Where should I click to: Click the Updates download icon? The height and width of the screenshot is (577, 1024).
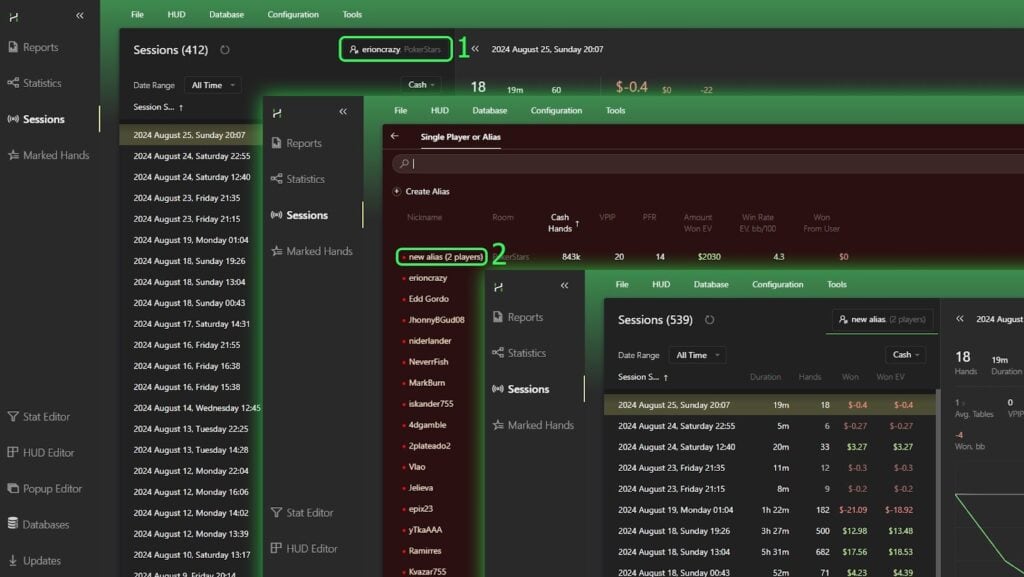coord(13,560)
